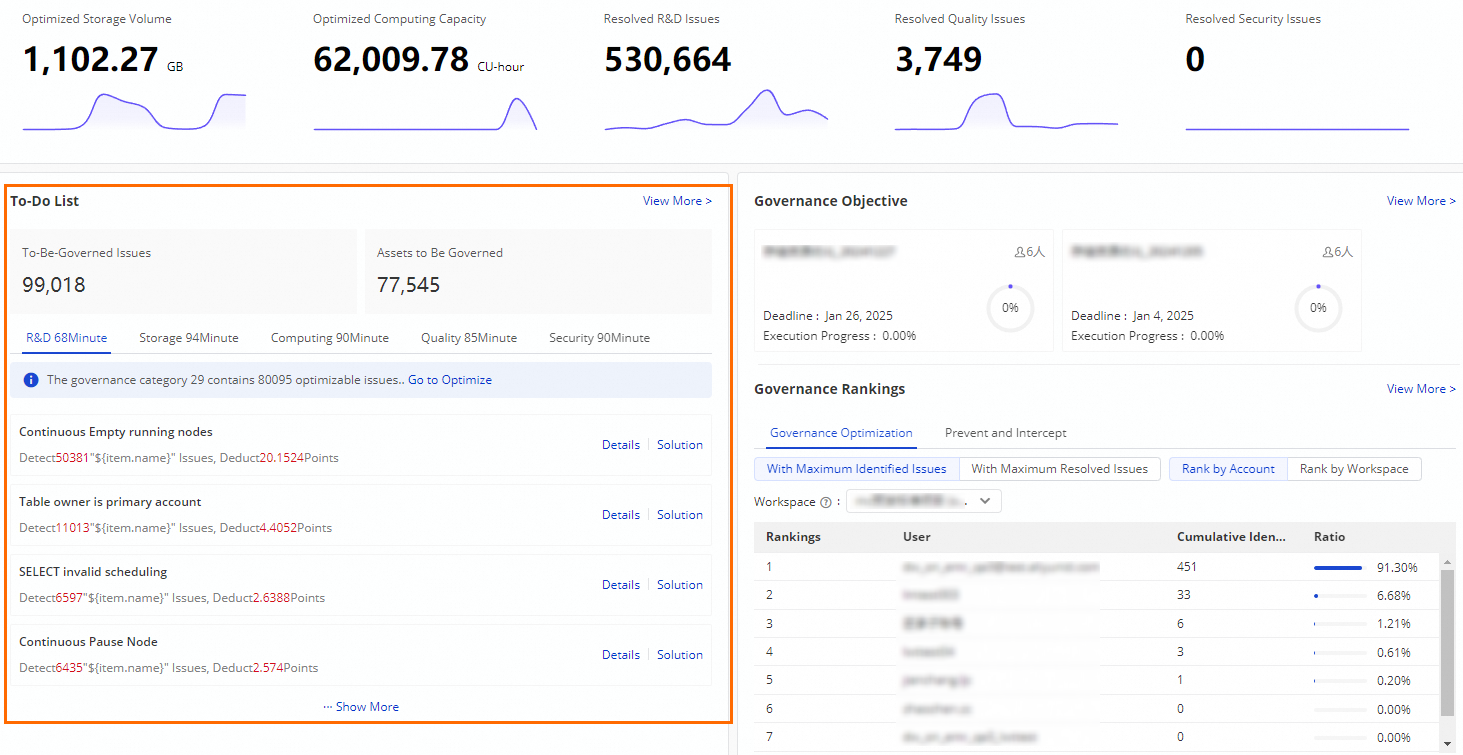Click the Assets to Be Governed 77,545 card
1463x755 pixels.
tap(538, 271)
